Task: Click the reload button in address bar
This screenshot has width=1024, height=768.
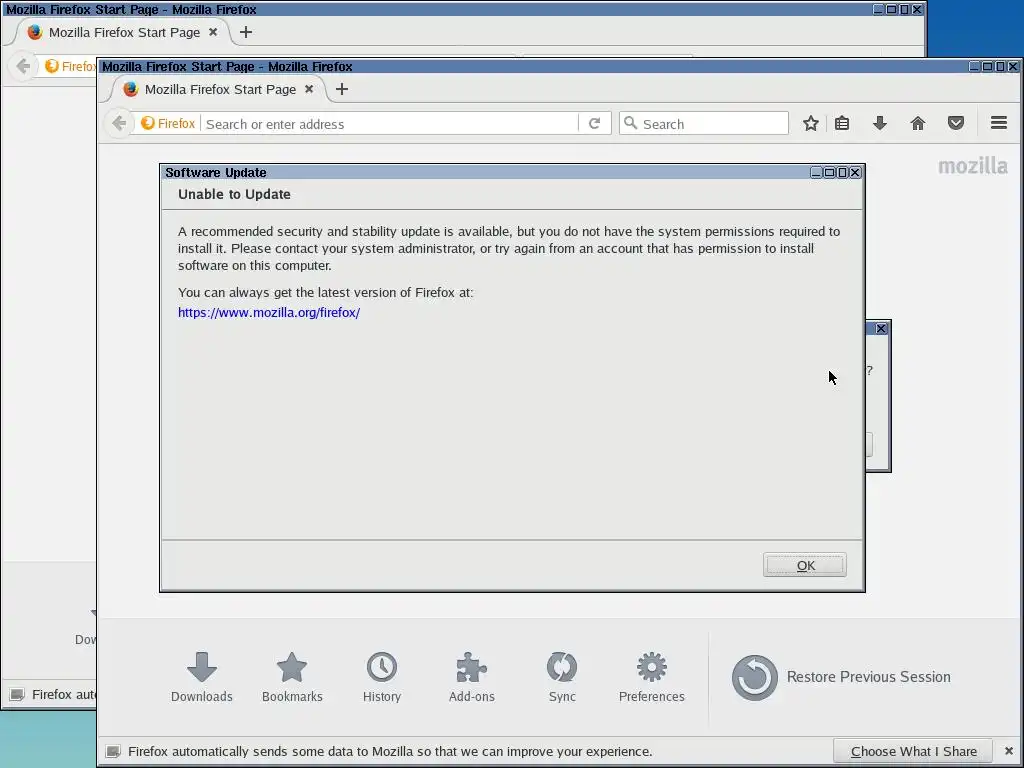Action: 594,123
